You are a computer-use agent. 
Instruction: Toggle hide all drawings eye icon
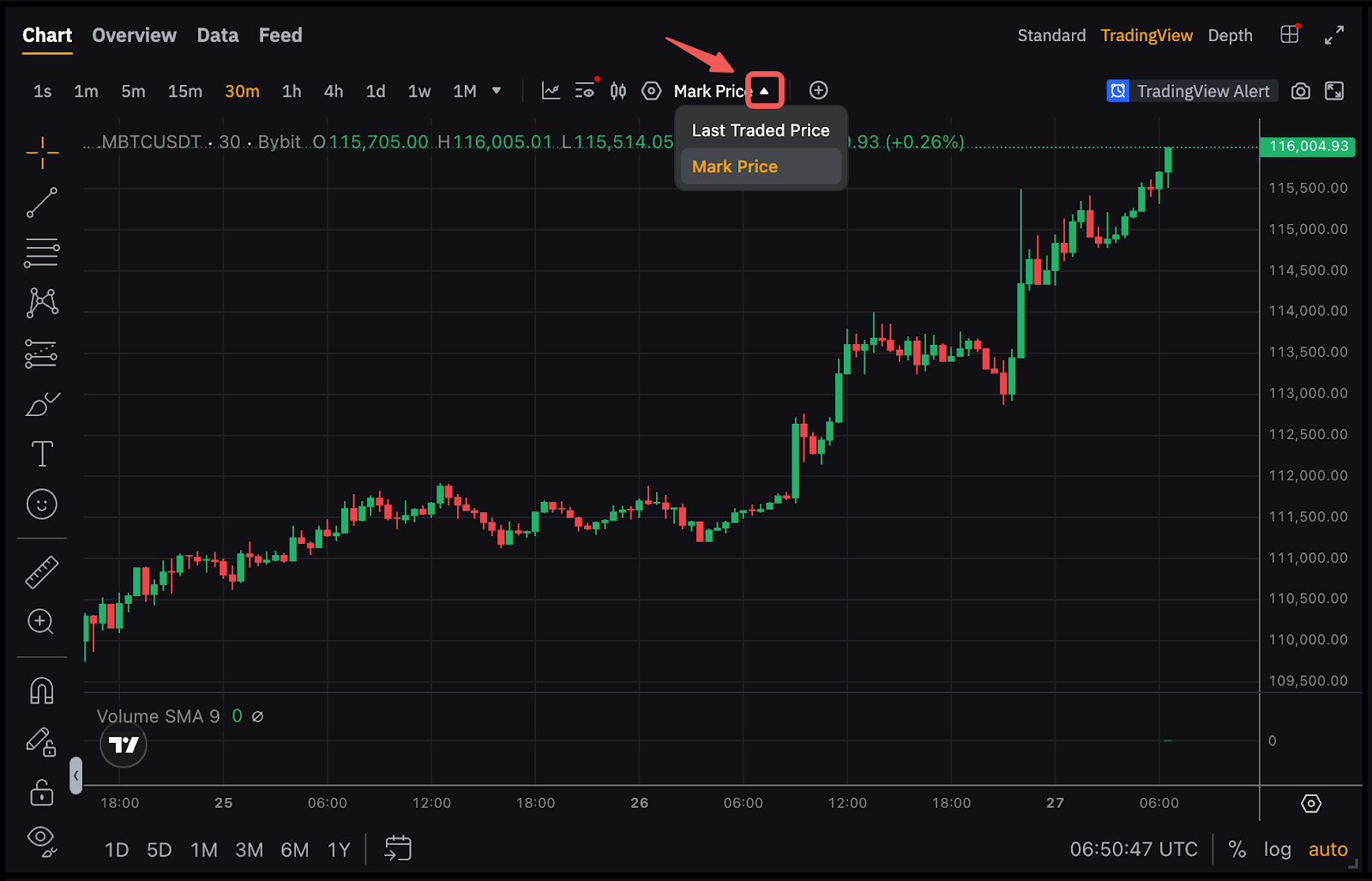(x=41, y=838)
